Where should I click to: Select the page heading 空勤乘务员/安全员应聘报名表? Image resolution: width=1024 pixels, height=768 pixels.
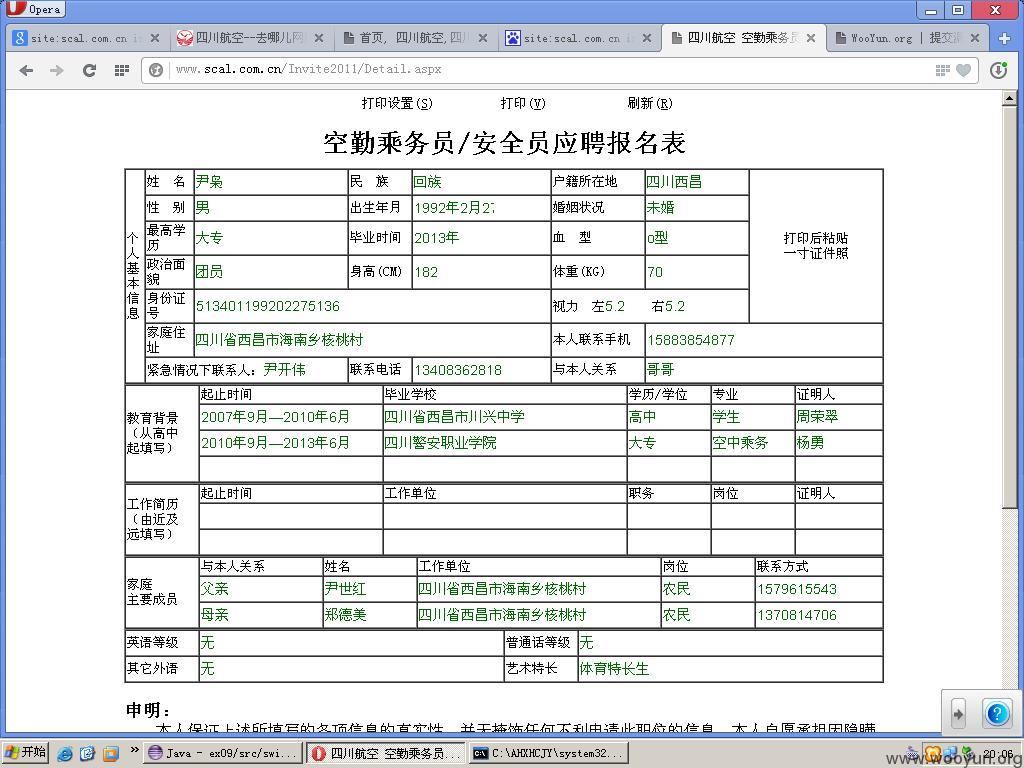(504, 143)
